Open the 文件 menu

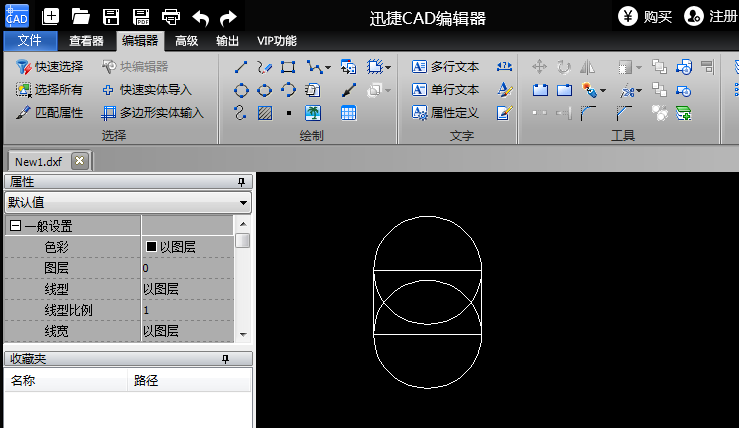click(x=30, y=41)
